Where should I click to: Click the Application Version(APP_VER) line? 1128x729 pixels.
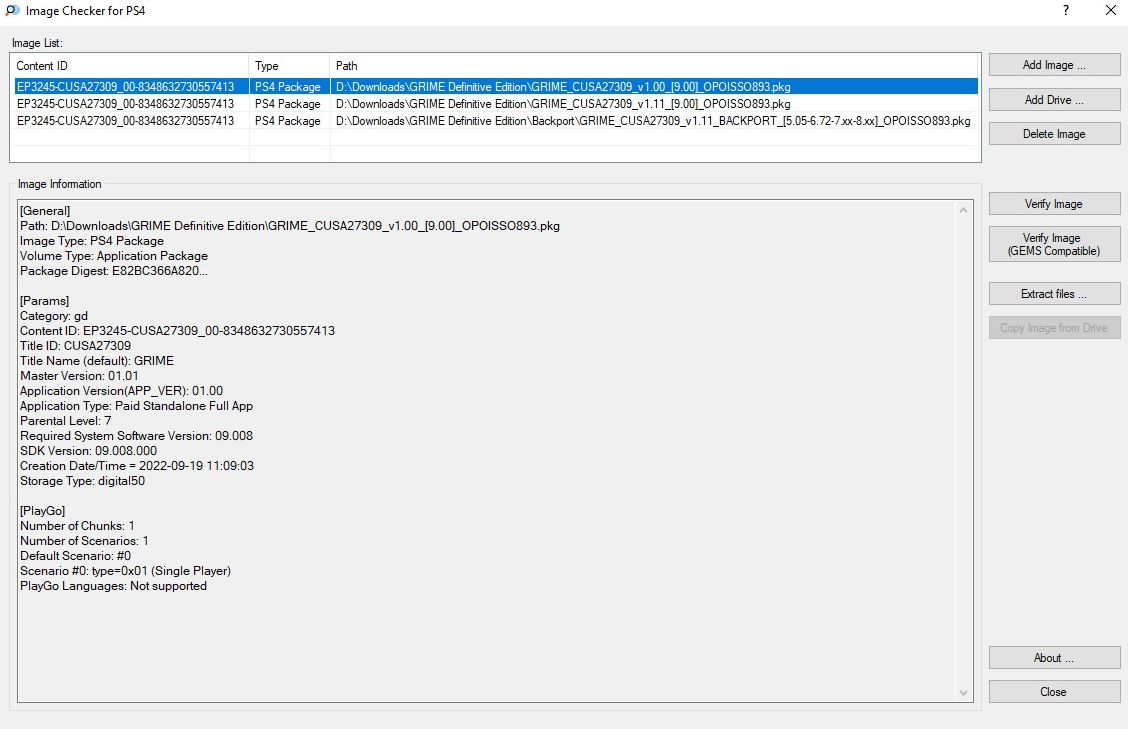coord(122,391)
